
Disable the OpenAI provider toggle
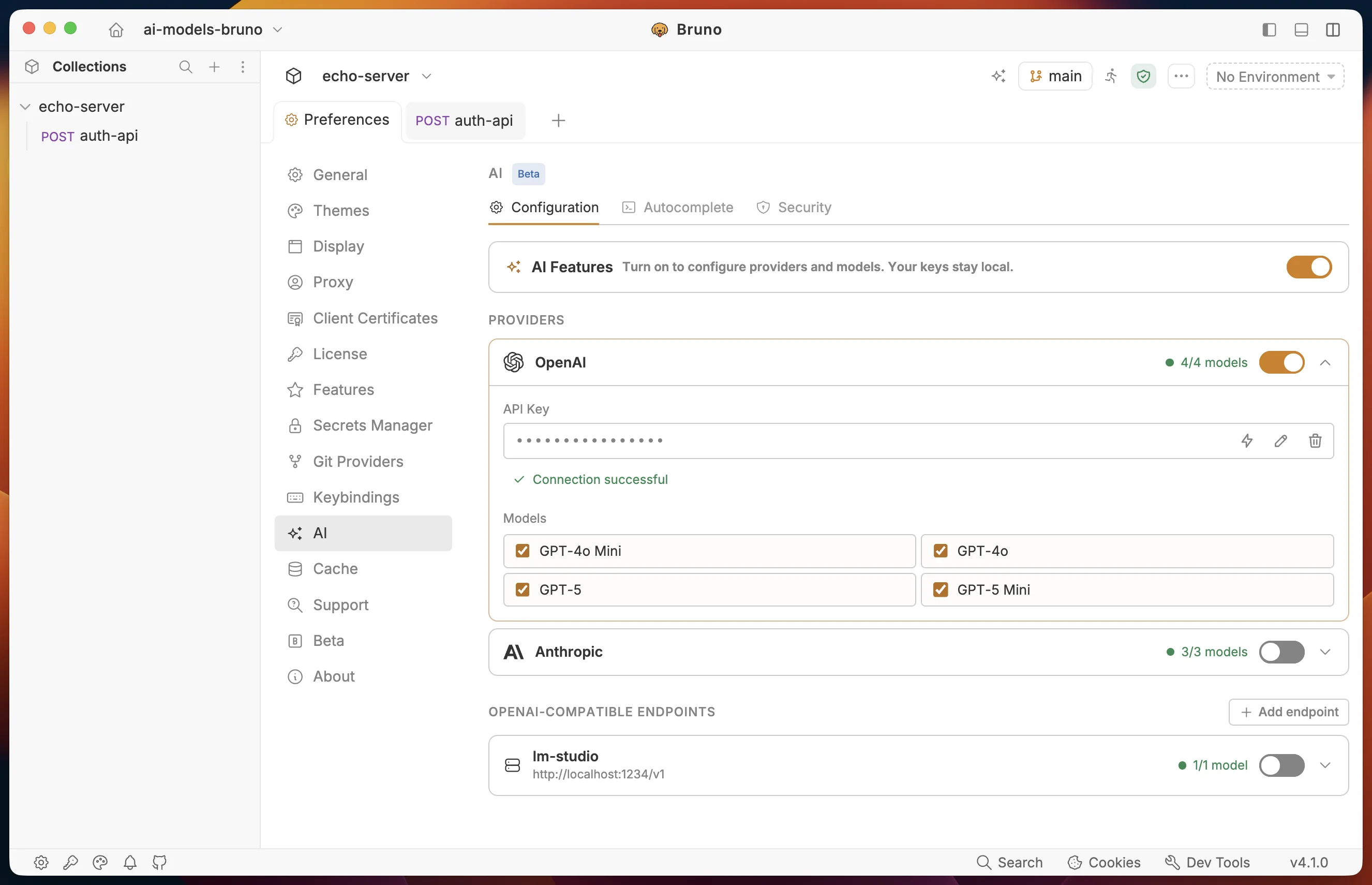(x=1282, y=363)
